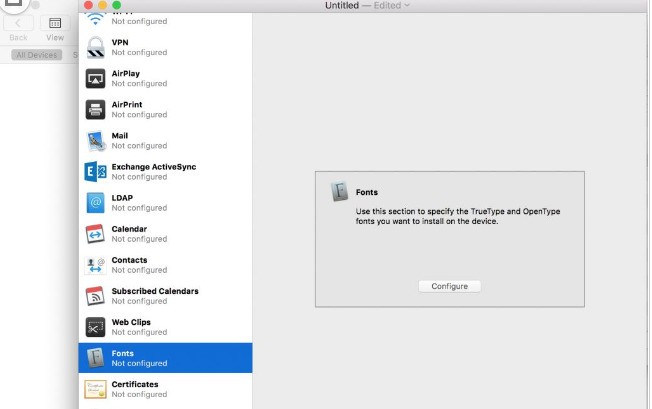652x409 pixels.
Task: Choose the Mail payload stamp icon
Action: 96,141
